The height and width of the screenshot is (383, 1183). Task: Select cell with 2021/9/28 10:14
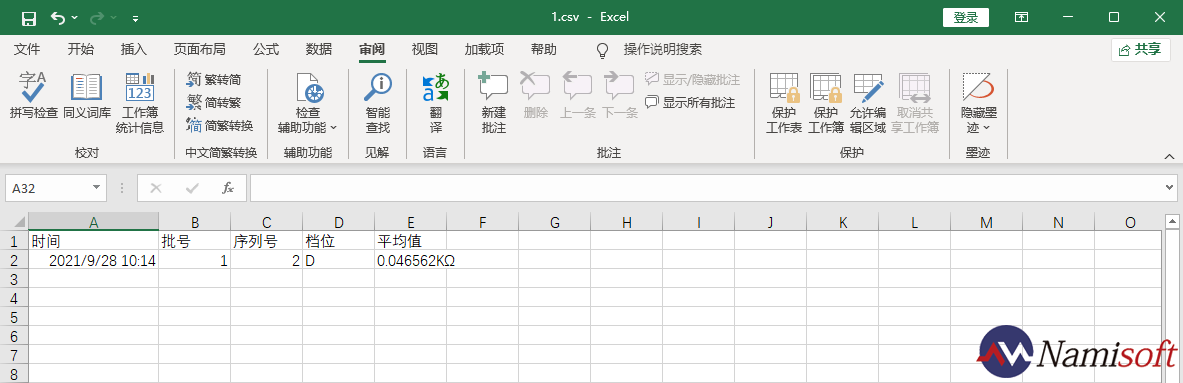click(94, 260)
